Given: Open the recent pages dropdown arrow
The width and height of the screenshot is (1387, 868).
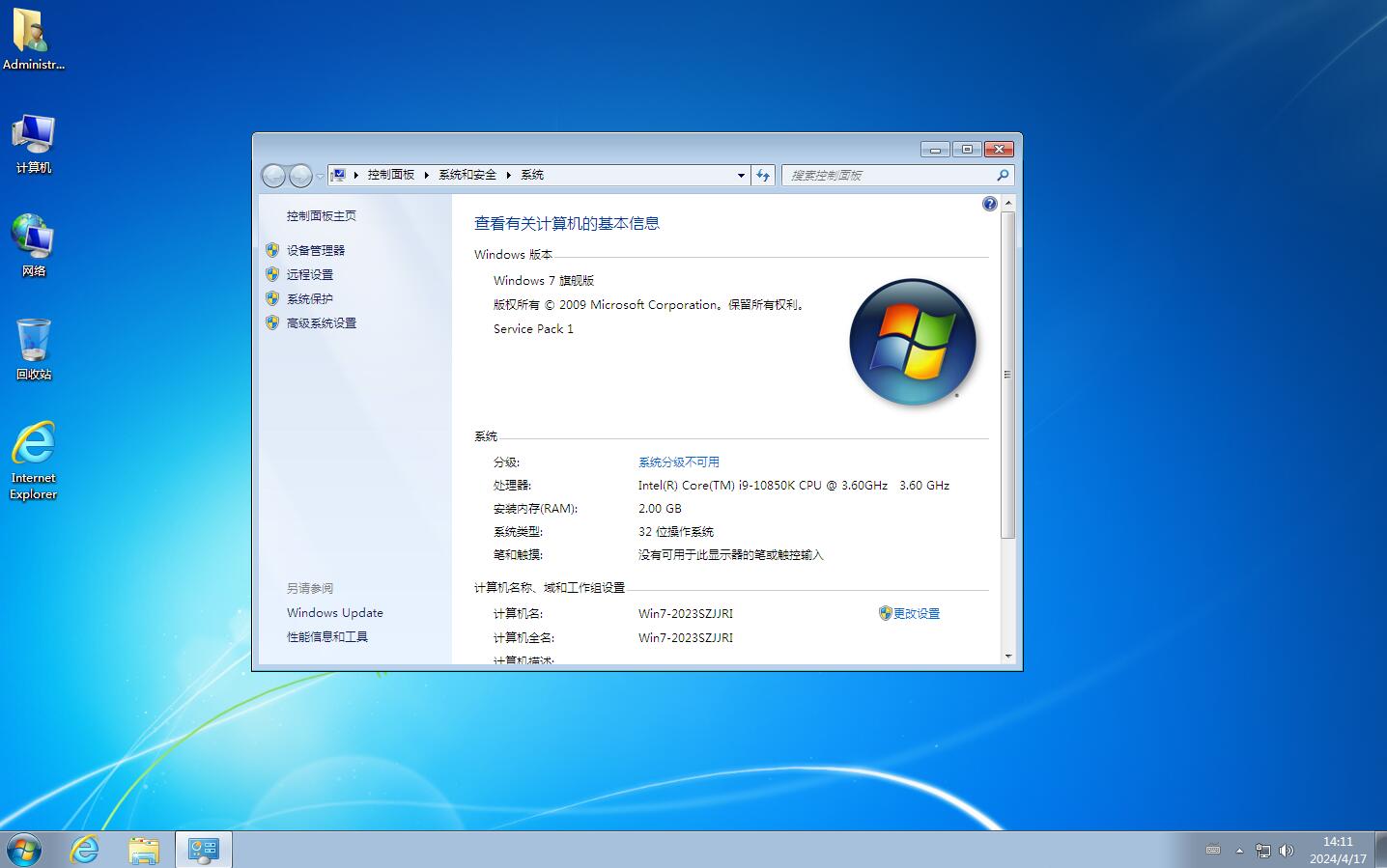Looking at the screenshot, I should [320, 177].
